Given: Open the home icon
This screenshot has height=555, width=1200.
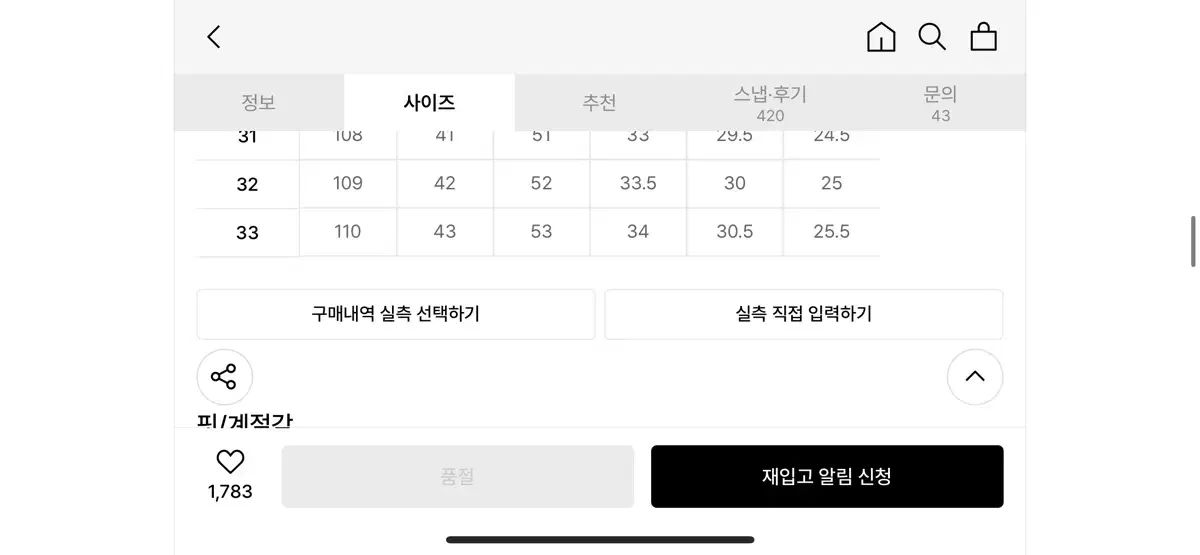Looking at the screenshot, I should tap(881, 37).
